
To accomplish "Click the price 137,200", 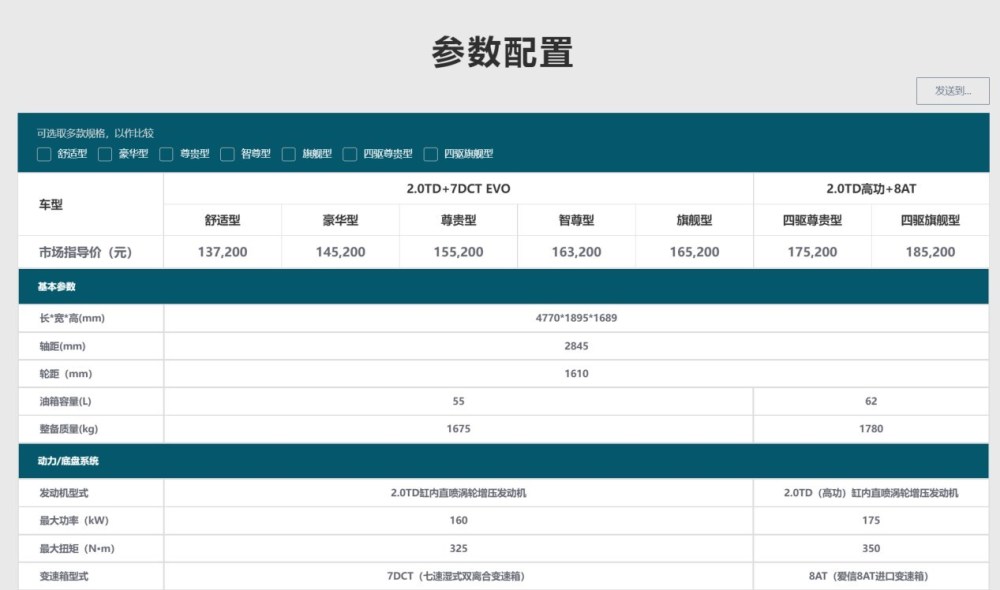I will coord(223,252).
